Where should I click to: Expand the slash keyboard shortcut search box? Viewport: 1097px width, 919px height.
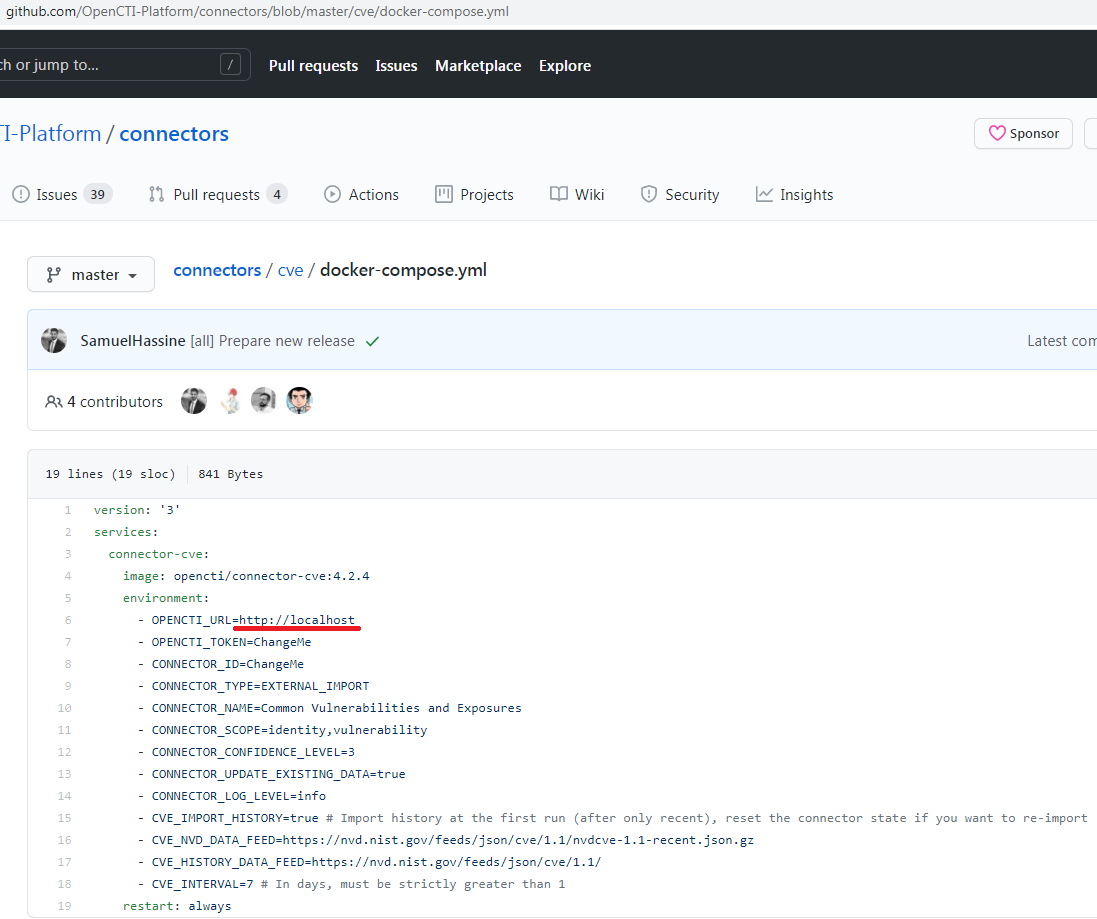[x=228, y=62]
